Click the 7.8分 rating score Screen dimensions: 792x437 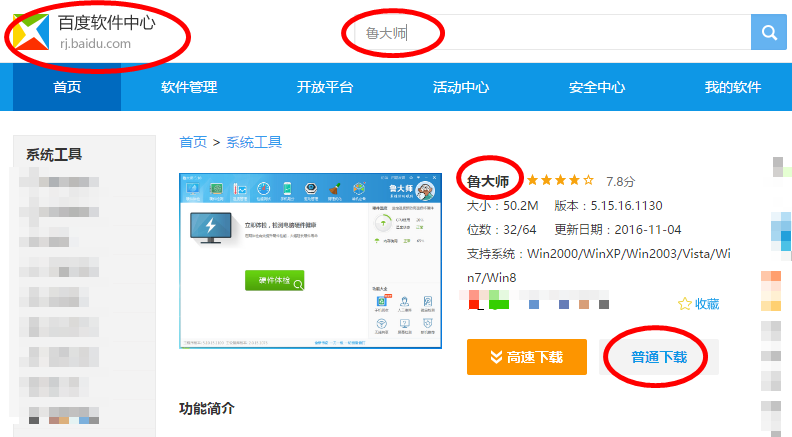(620, 181)
